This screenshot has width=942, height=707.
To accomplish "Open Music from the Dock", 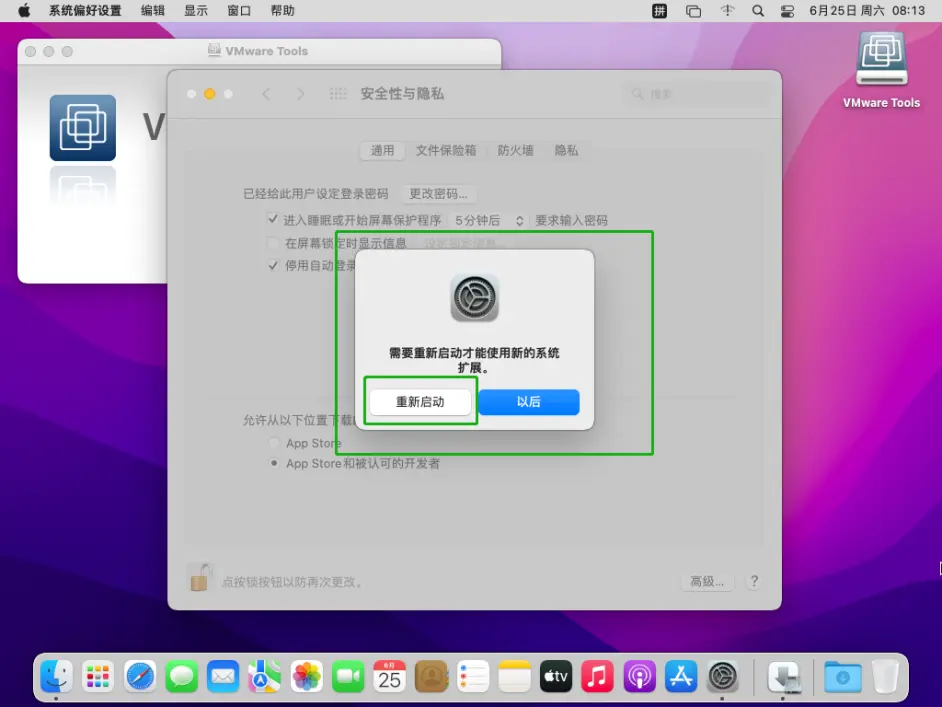I will tap(598, 677).
